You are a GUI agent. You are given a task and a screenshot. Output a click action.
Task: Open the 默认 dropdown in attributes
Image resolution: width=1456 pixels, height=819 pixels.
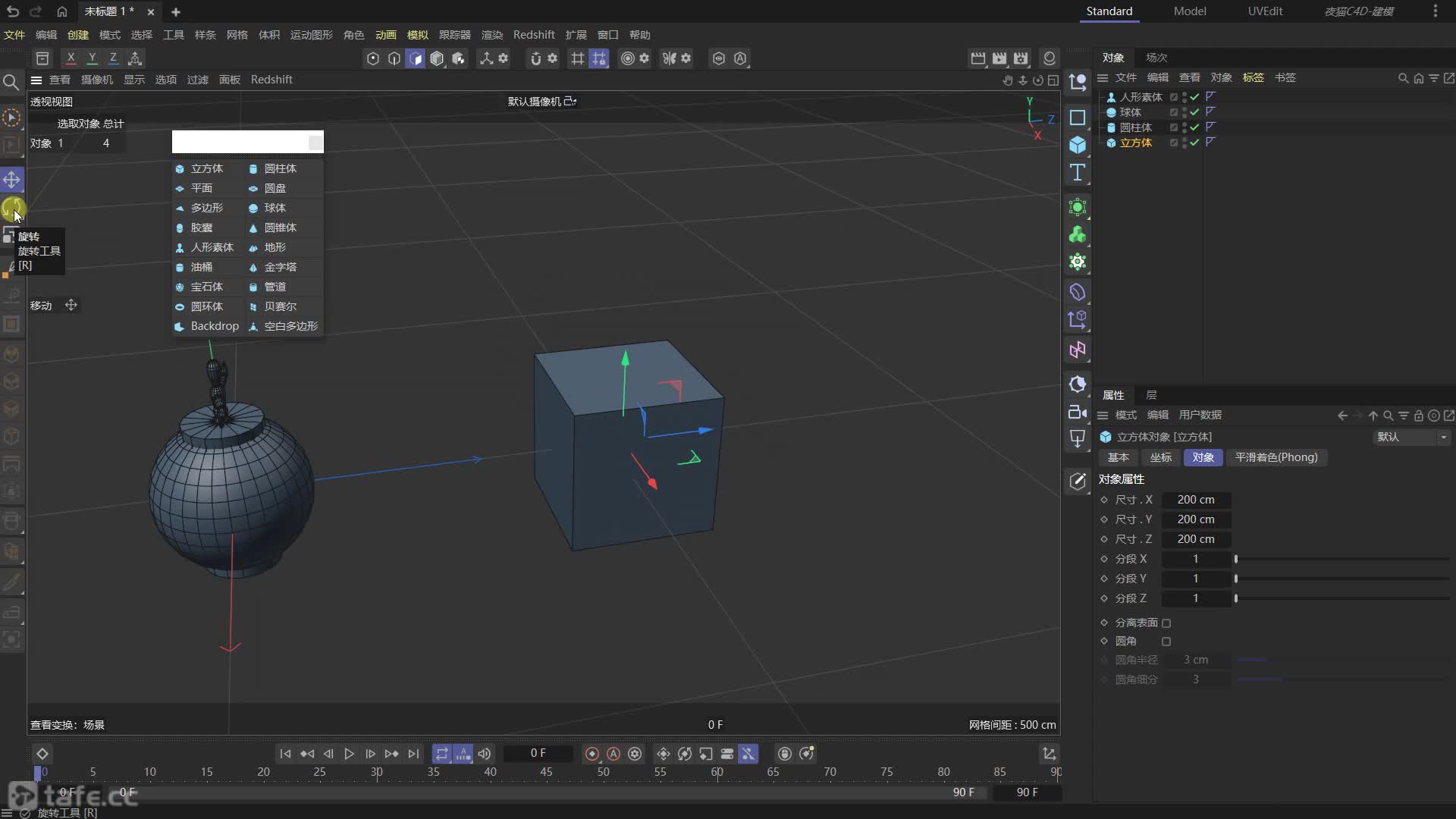pos(1412,437)
